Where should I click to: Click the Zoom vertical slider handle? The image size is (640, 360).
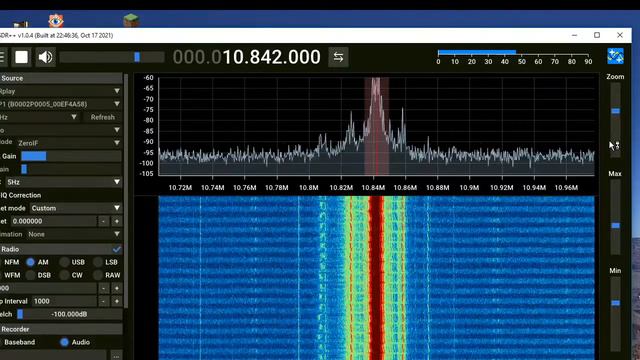coord(616,111)
